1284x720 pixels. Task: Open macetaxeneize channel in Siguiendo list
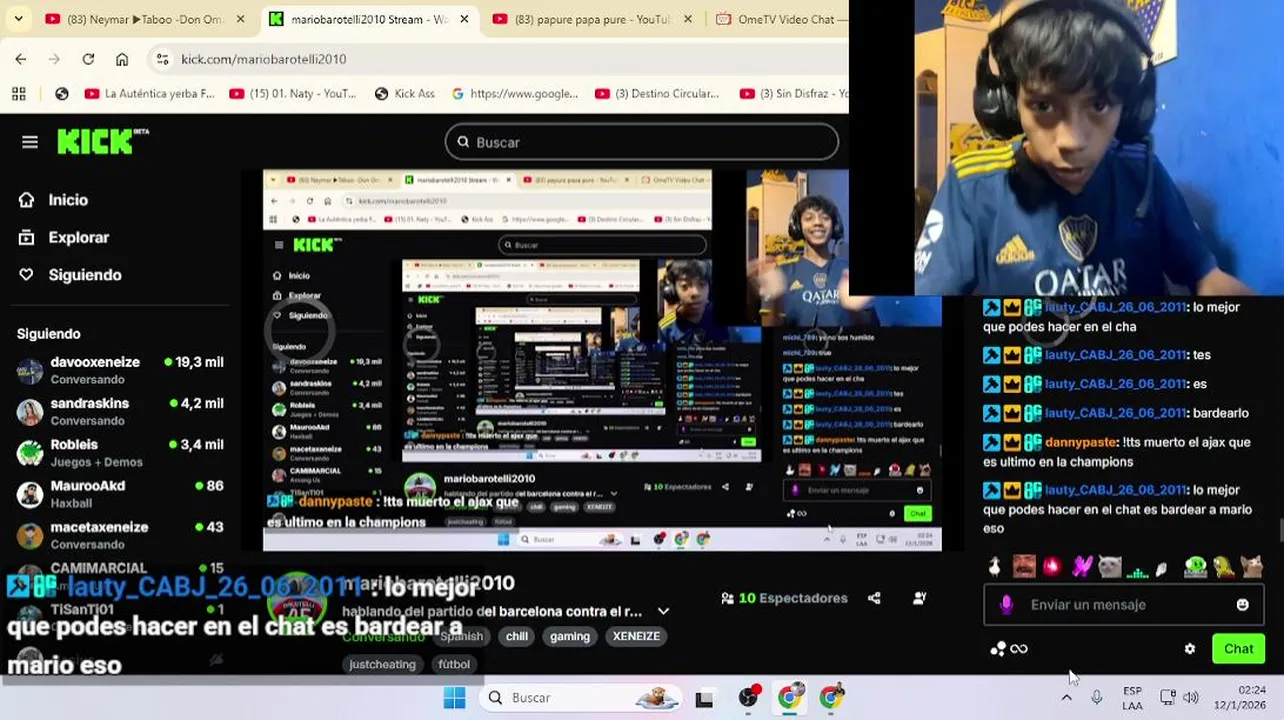(x=121, y=535)
